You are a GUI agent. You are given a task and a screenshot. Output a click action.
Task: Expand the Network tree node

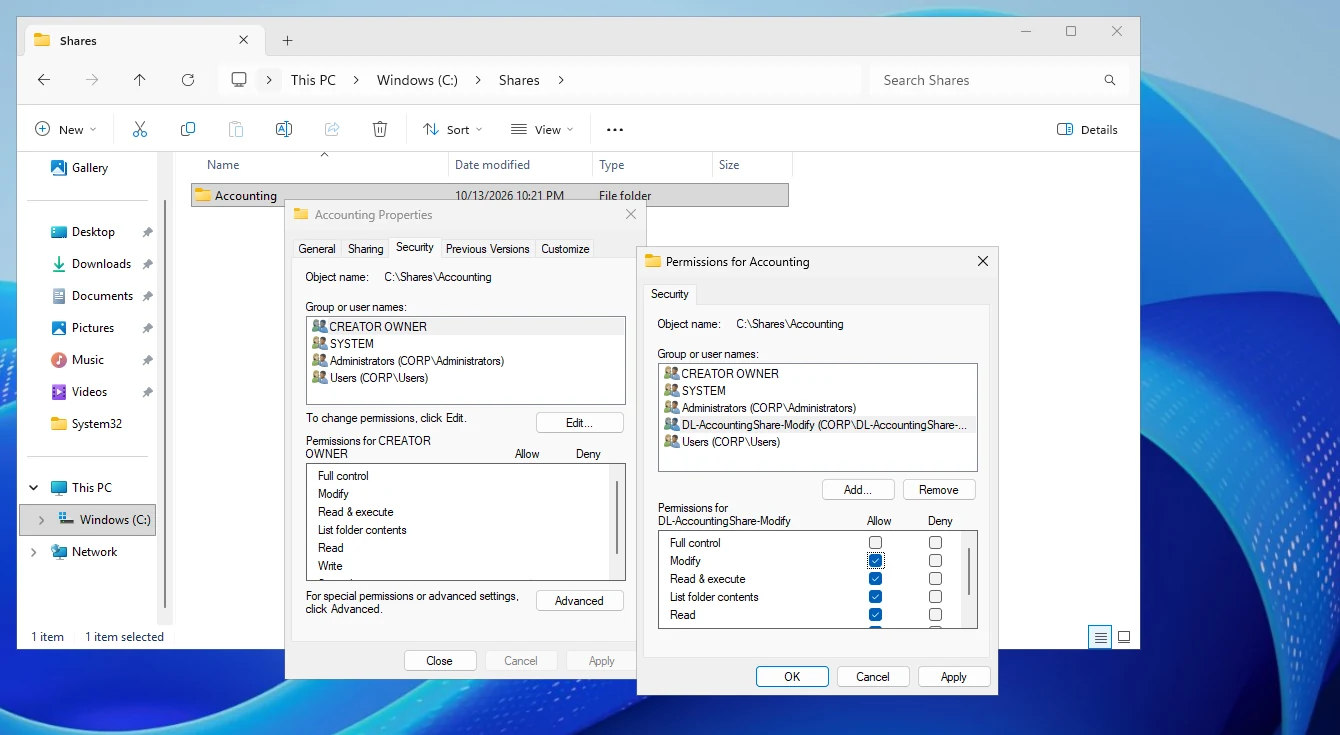click(x=33, y=552)
